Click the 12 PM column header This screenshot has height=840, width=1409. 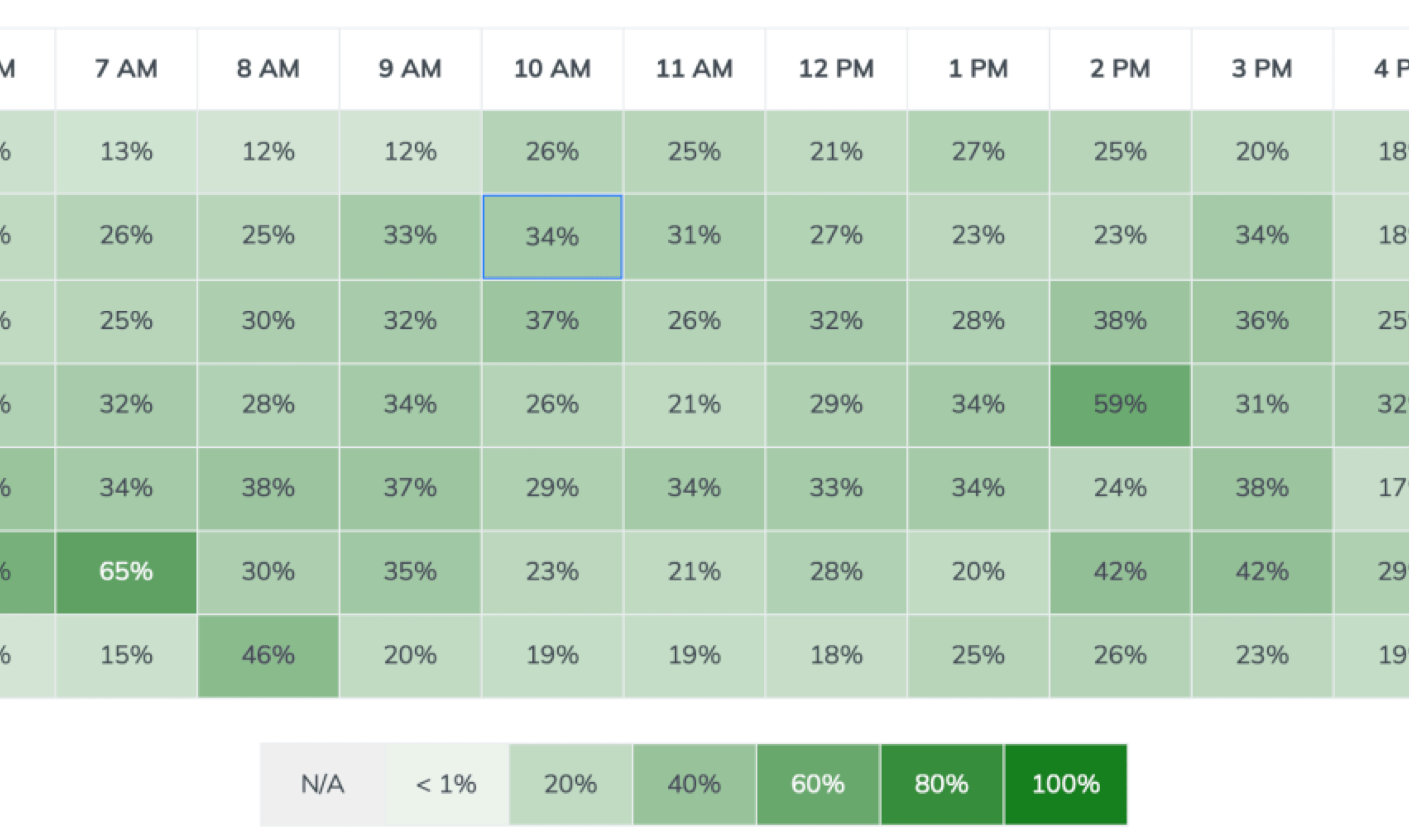click(836, 69)
